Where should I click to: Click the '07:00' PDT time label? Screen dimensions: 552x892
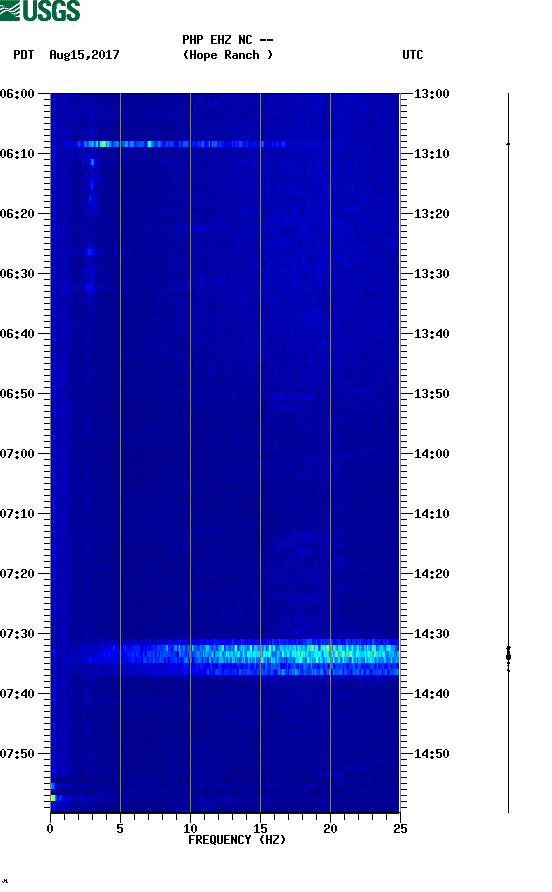(17, 454)
